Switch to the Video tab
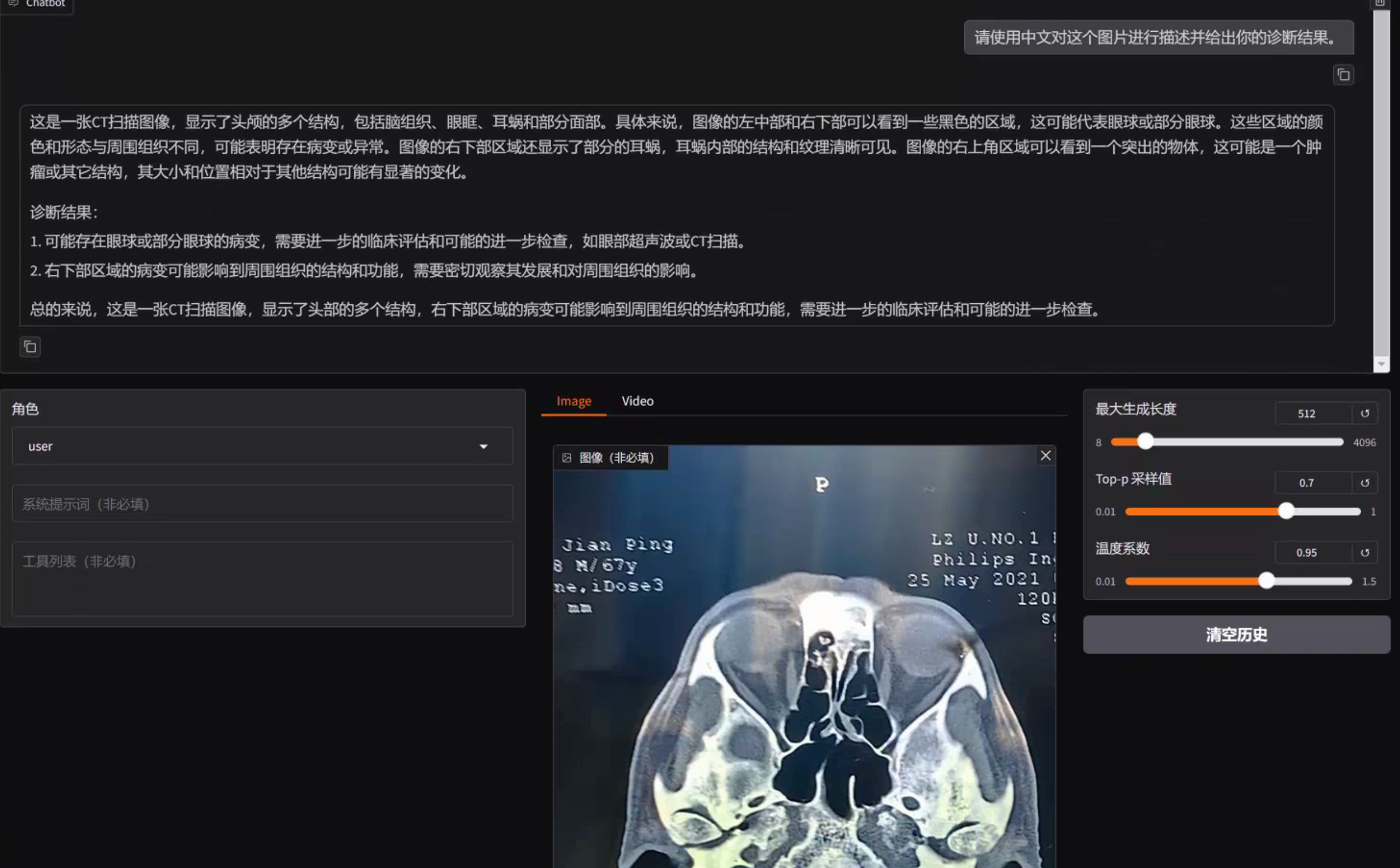Image resolution: width=1400 pixels, height=868 pixels. (637, 401)
